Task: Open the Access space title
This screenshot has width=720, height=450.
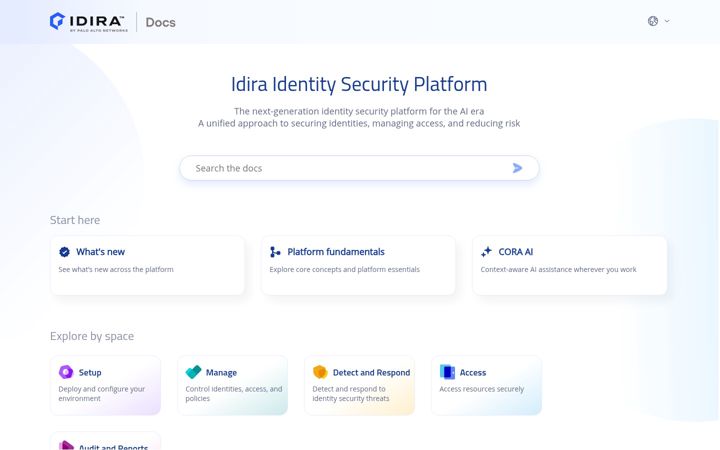Action: [473, 372]
